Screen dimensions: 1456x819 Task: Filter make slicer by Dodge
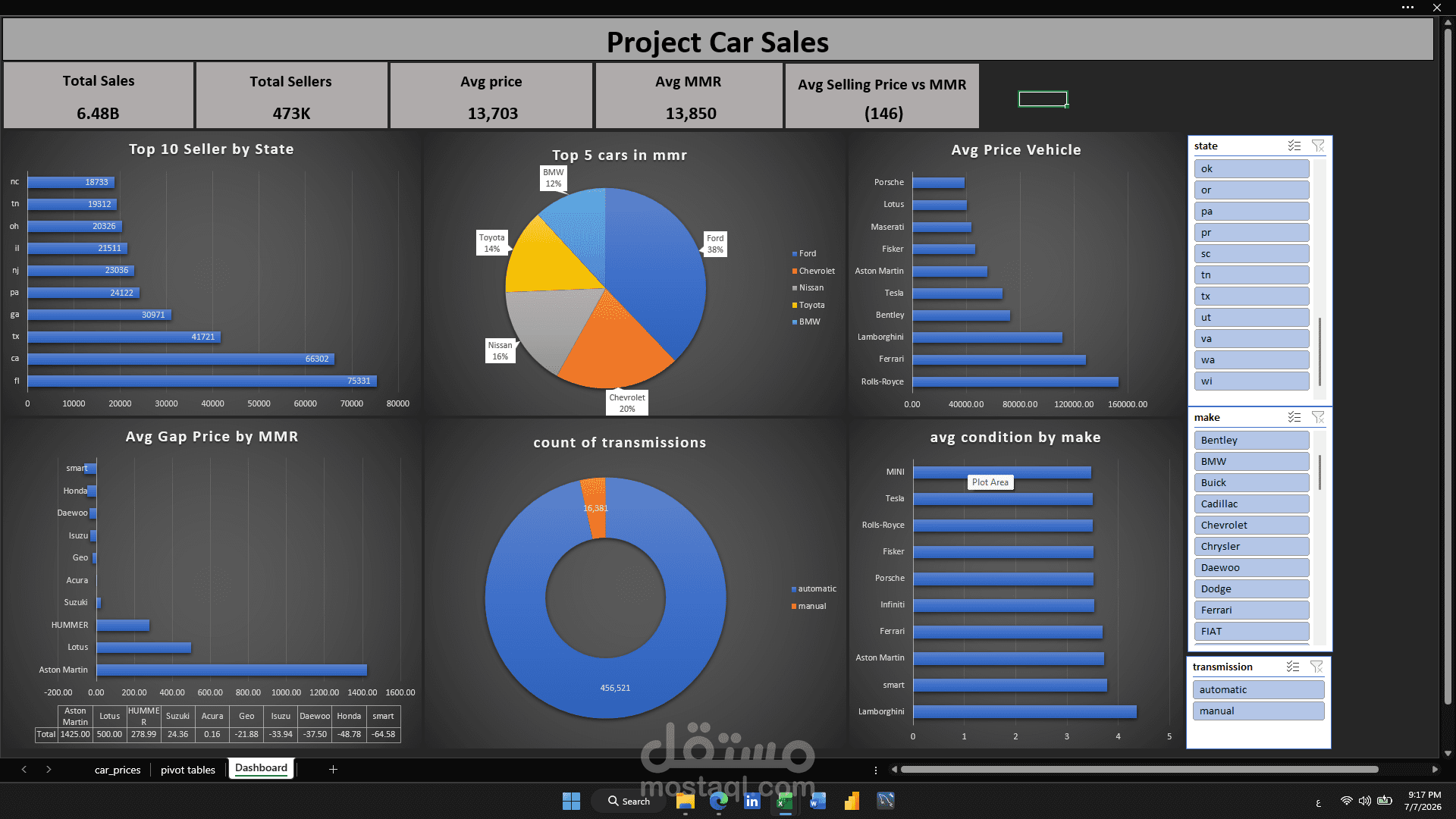pyautogui.click(x=1251, y=589)
